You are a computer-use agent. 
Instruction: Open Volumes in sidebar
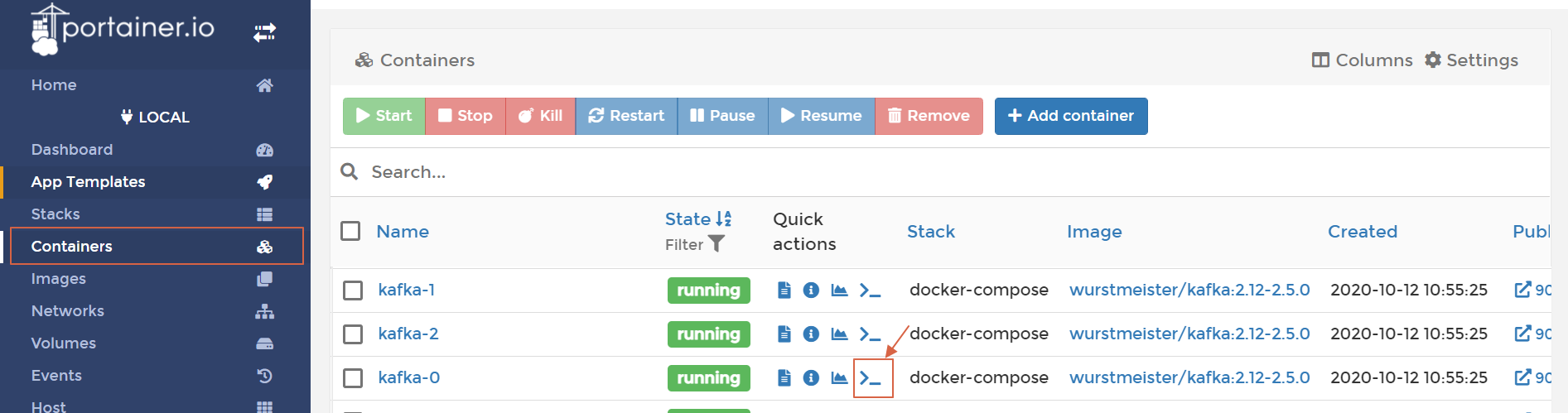point(155,343)
